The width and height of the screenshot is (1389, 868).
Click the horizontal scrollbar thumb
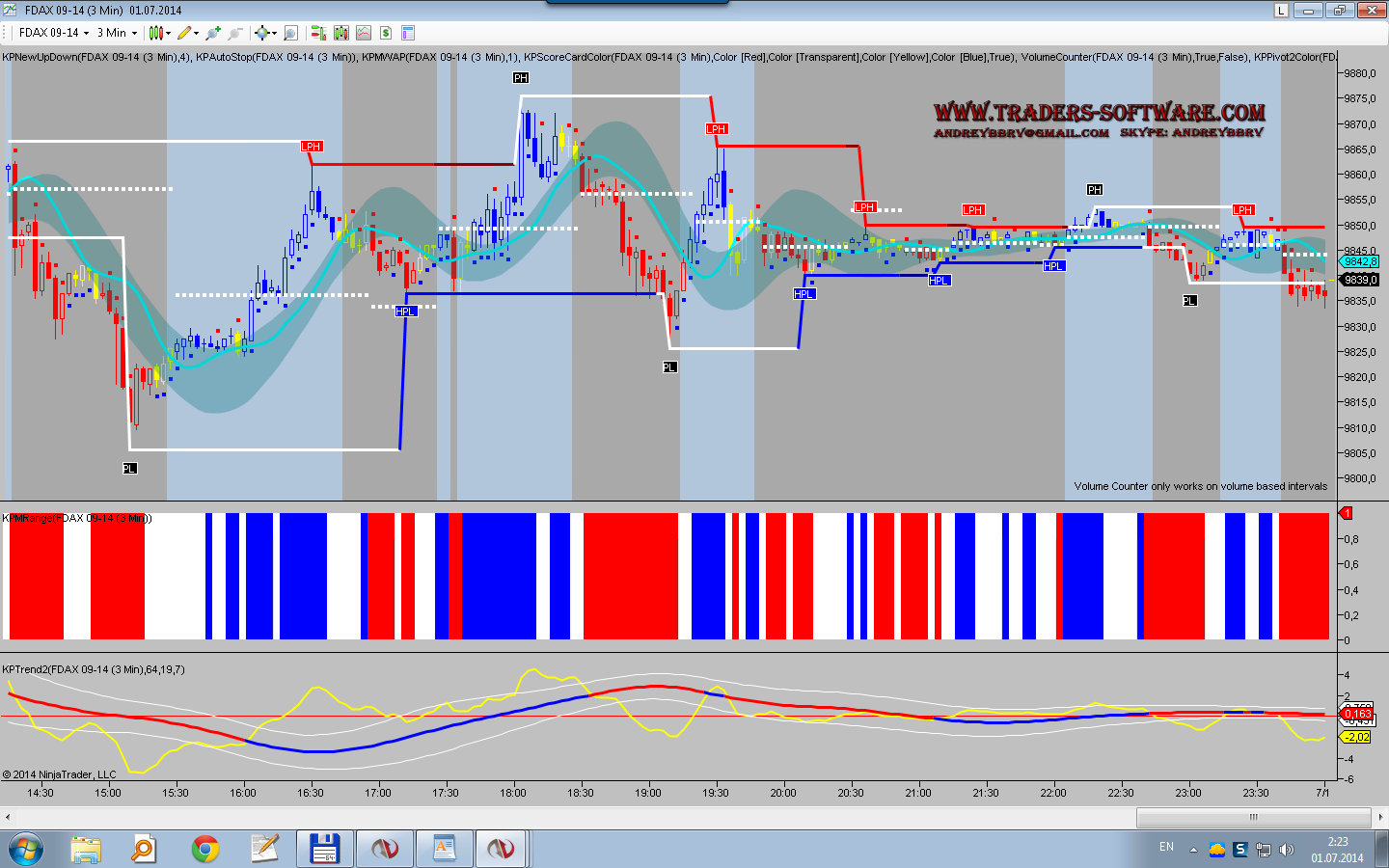[1253, 817]
